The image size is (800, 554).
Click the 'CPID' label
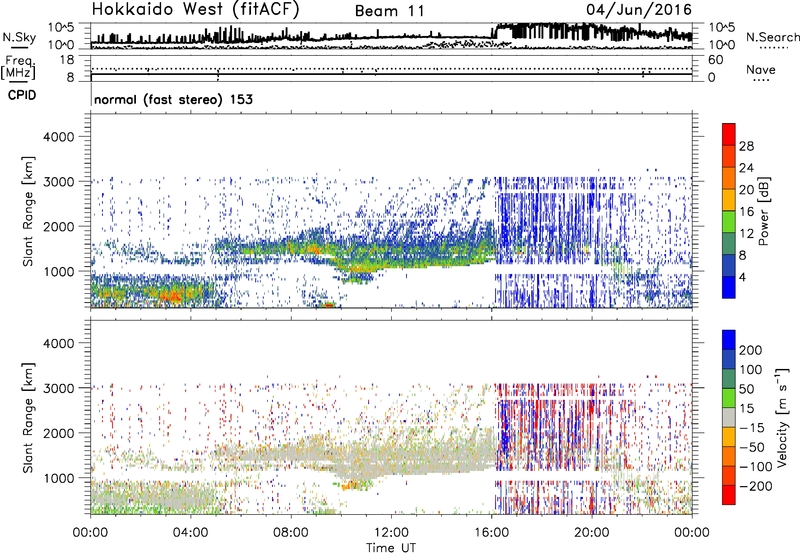[x=22, y=95]
